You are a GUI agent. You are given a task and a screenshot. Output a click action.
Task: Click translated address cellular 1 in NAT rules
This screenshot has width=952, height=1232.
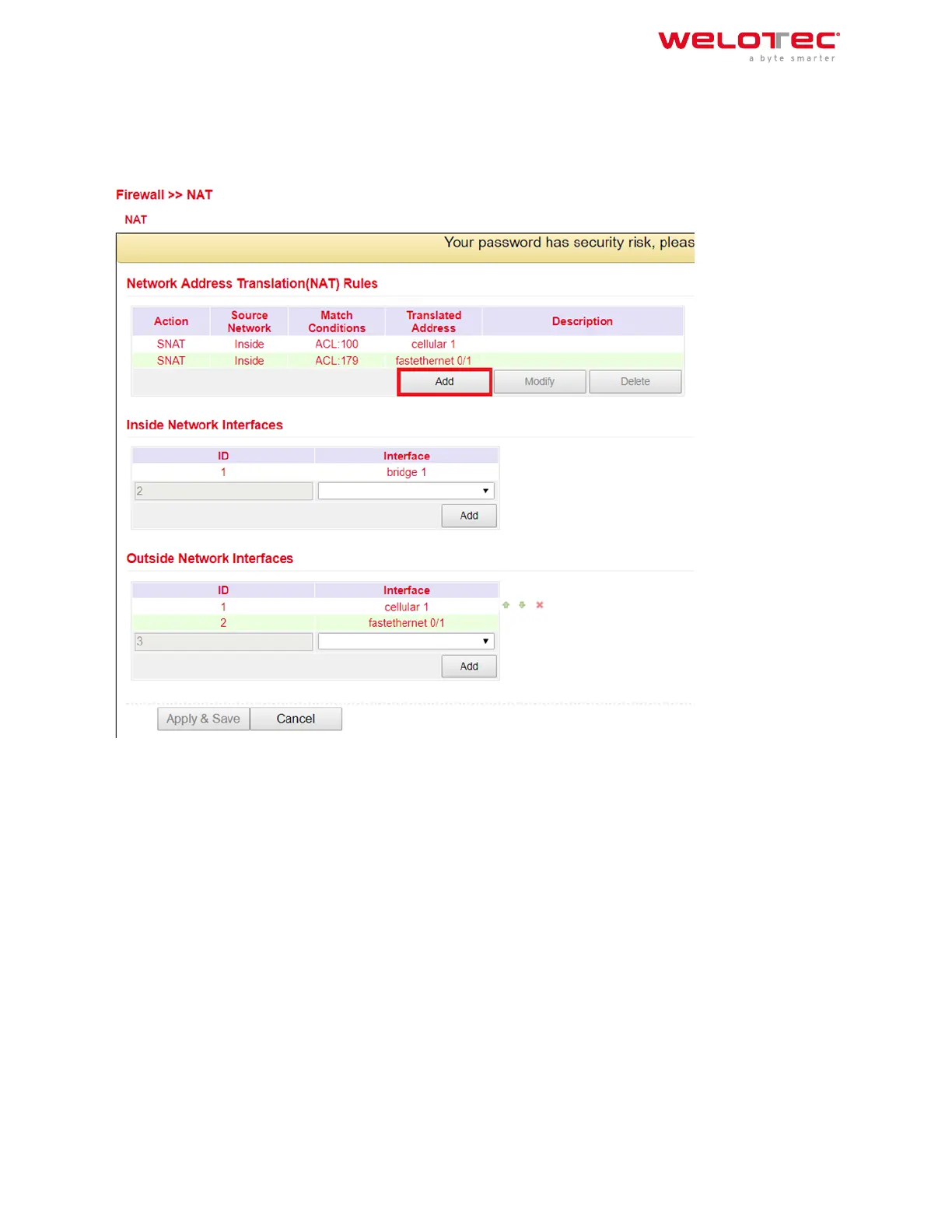433,344
